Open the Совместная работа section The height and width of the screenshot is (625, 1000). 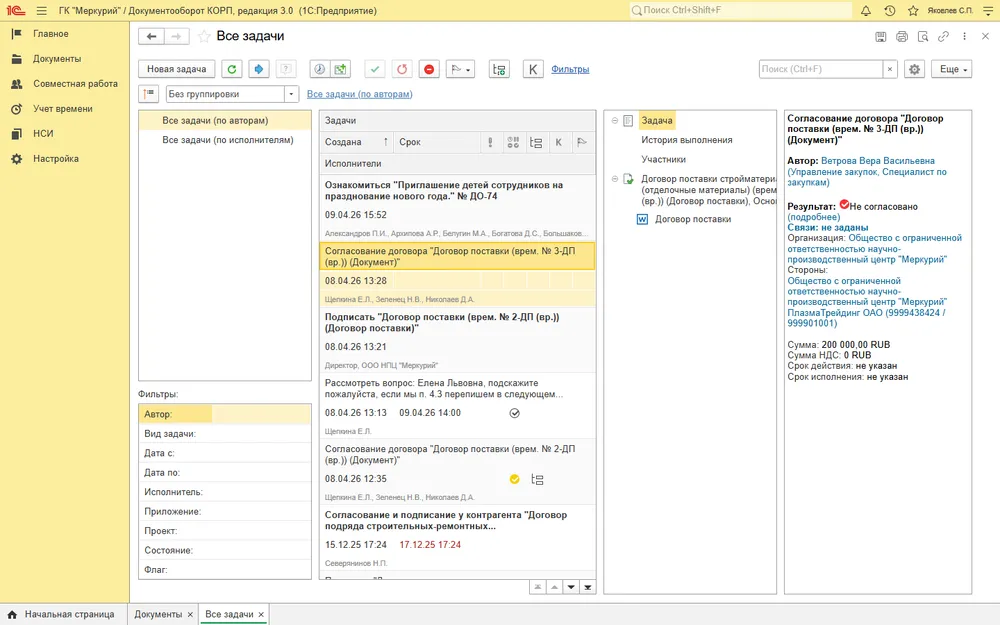point(75,84)
